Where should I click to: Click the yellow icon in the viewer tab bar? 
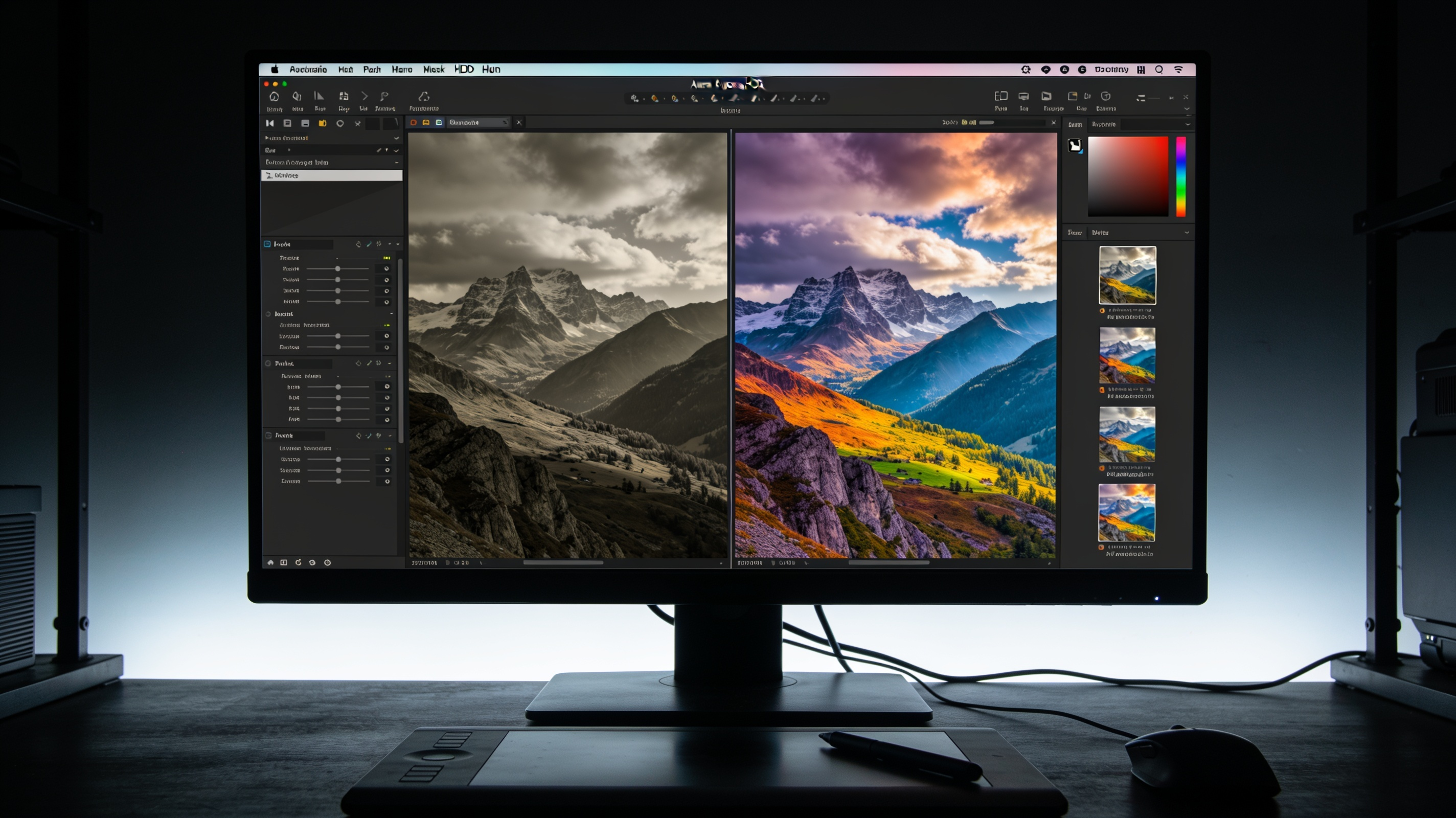click(x=426, y=122)
